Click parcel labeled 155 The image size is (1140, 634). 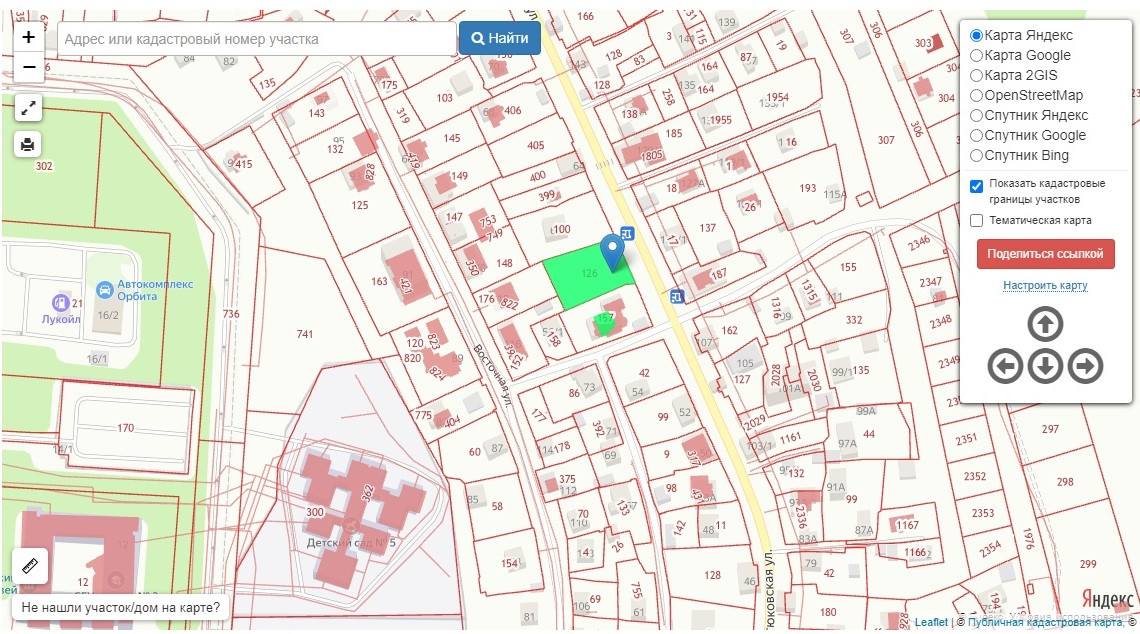tap(848, 267)
